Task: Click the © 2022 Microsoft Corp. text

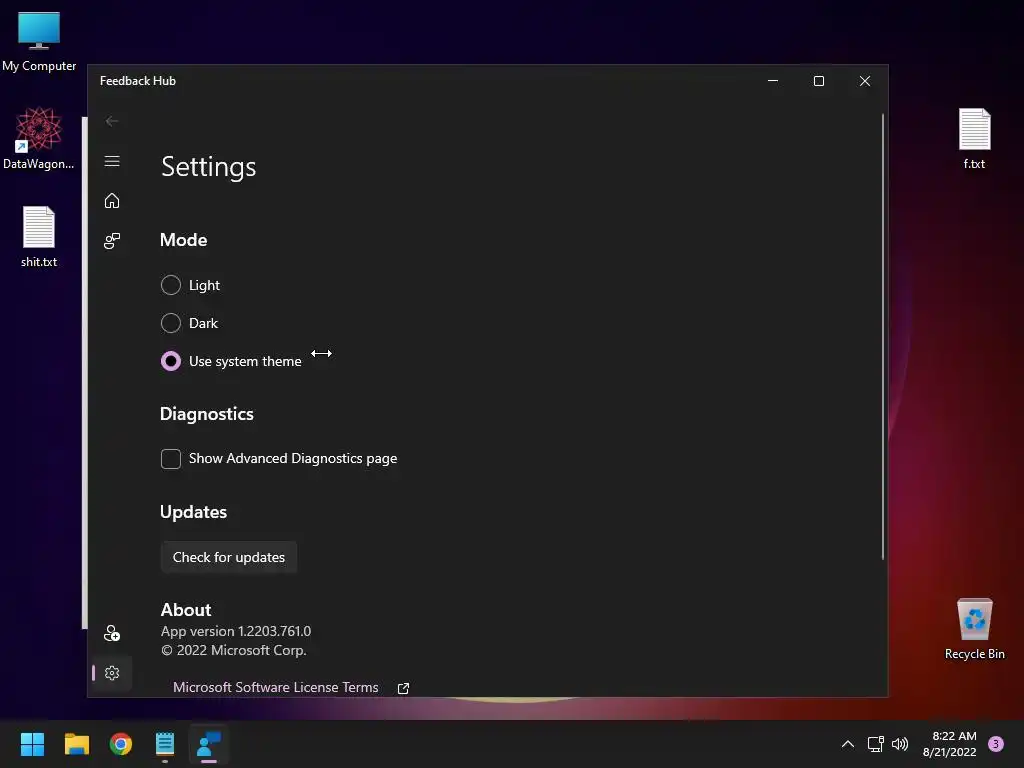Action: coord(234,650)
